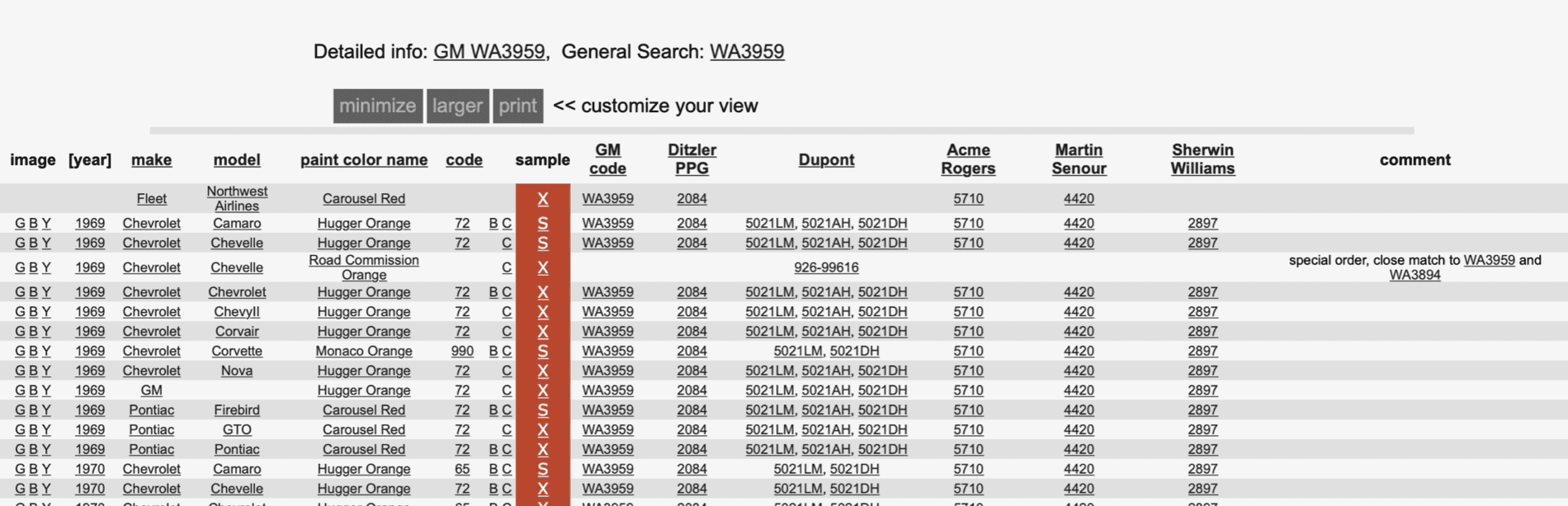This screenshot has width=1568, height=506.
Task: Open the Carousel Red link in Fleet row
Action: click(x=364, y=199)
